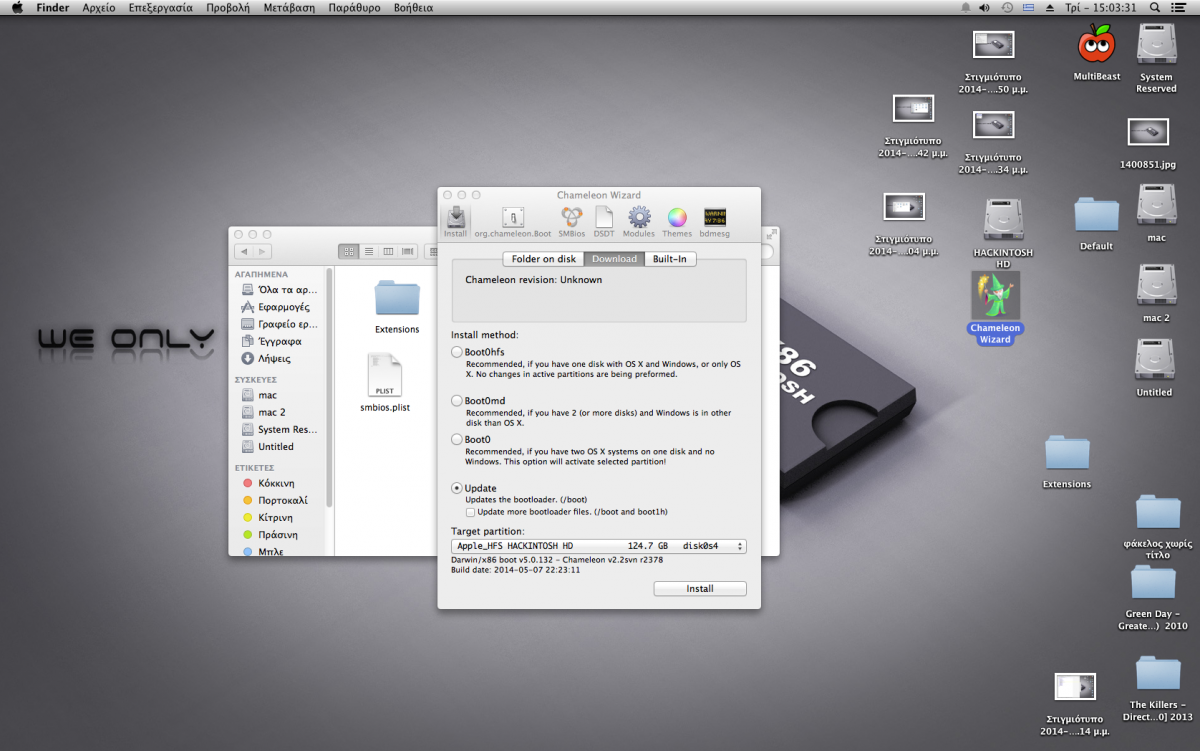Open the Αρχείο menu

point(99,7)
